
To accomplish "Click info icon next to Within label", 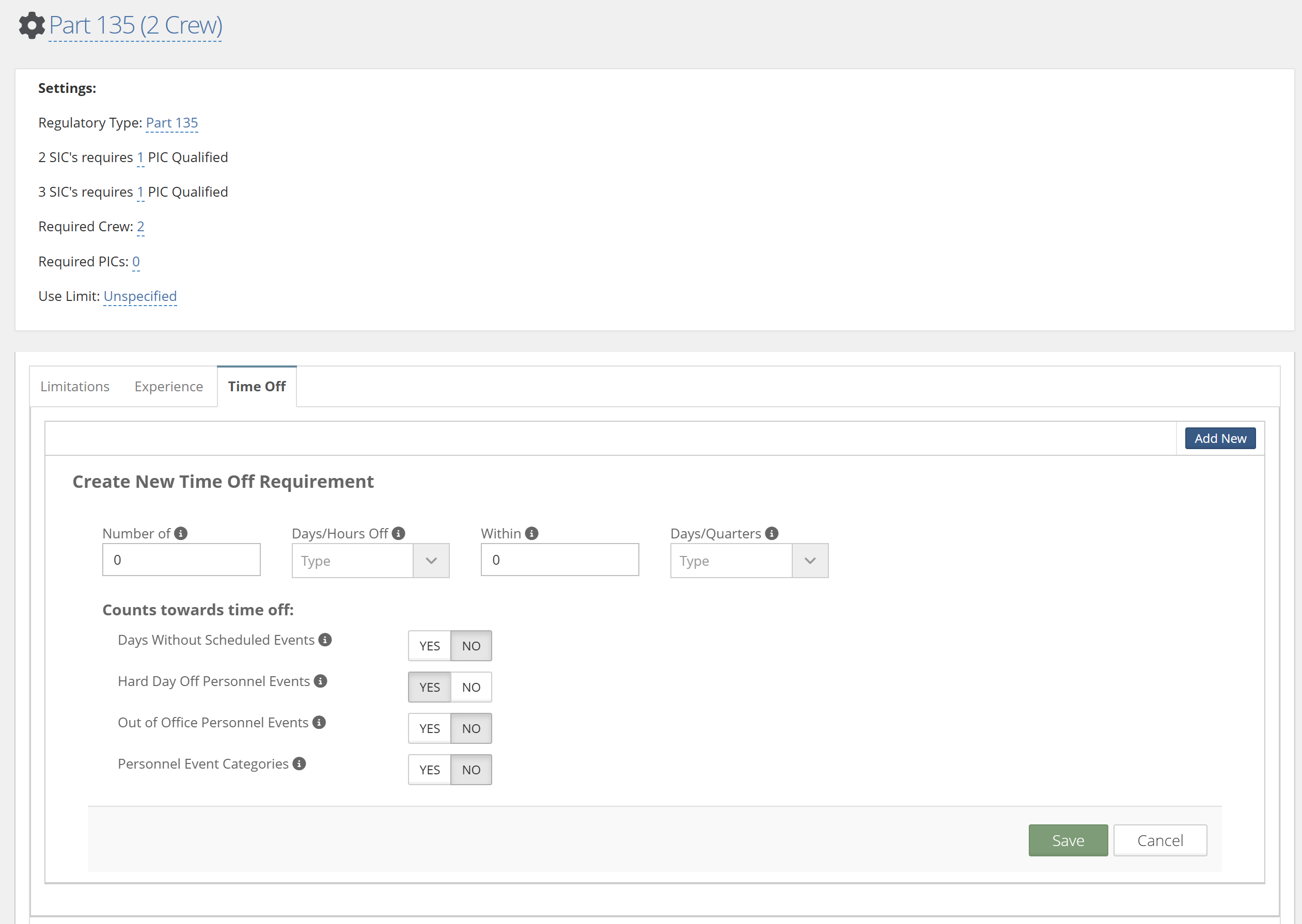I will click(532, 533).
